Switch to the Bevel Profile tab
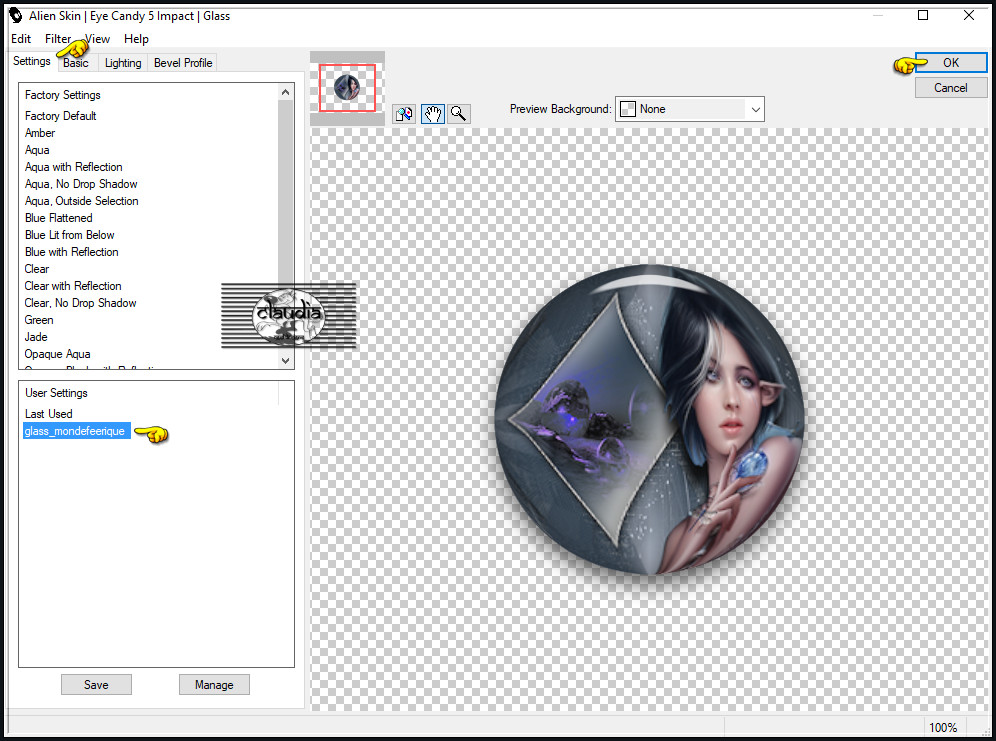 pos(183,63)
